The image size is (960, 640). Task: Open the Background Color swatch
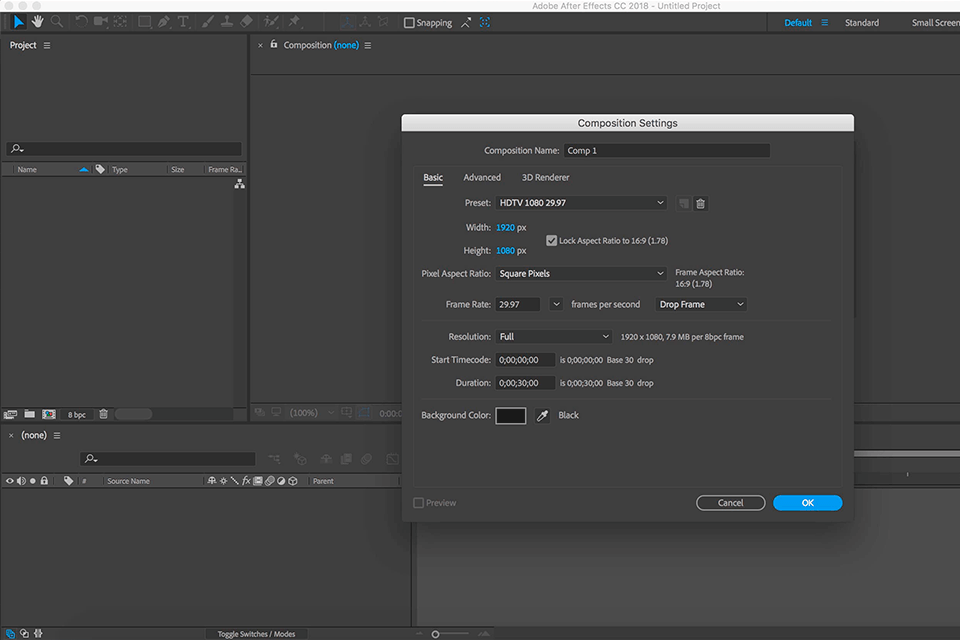[510, 415]
